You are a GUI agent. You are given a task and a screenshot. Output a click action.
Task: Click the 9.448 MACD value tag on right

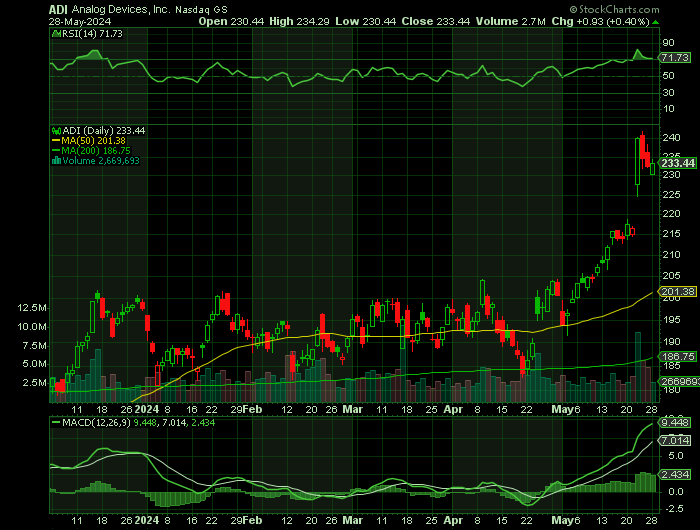click(x=676, y=422)
